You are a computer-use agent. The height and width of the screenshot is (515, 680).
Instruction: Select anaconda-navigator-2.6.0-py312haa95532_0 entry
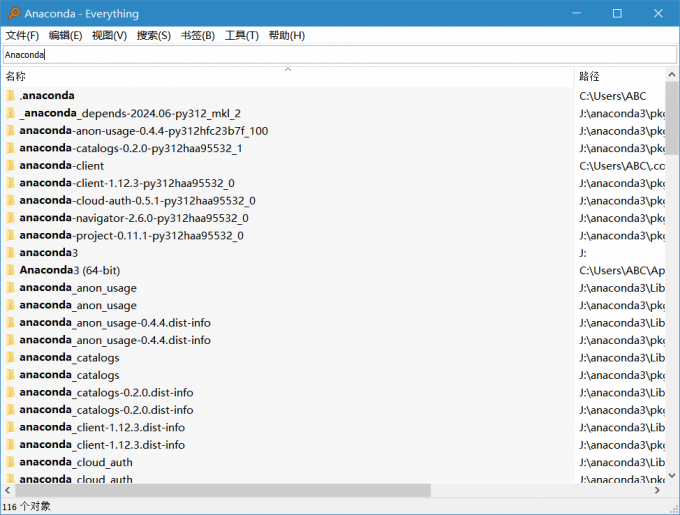point(134,218)
